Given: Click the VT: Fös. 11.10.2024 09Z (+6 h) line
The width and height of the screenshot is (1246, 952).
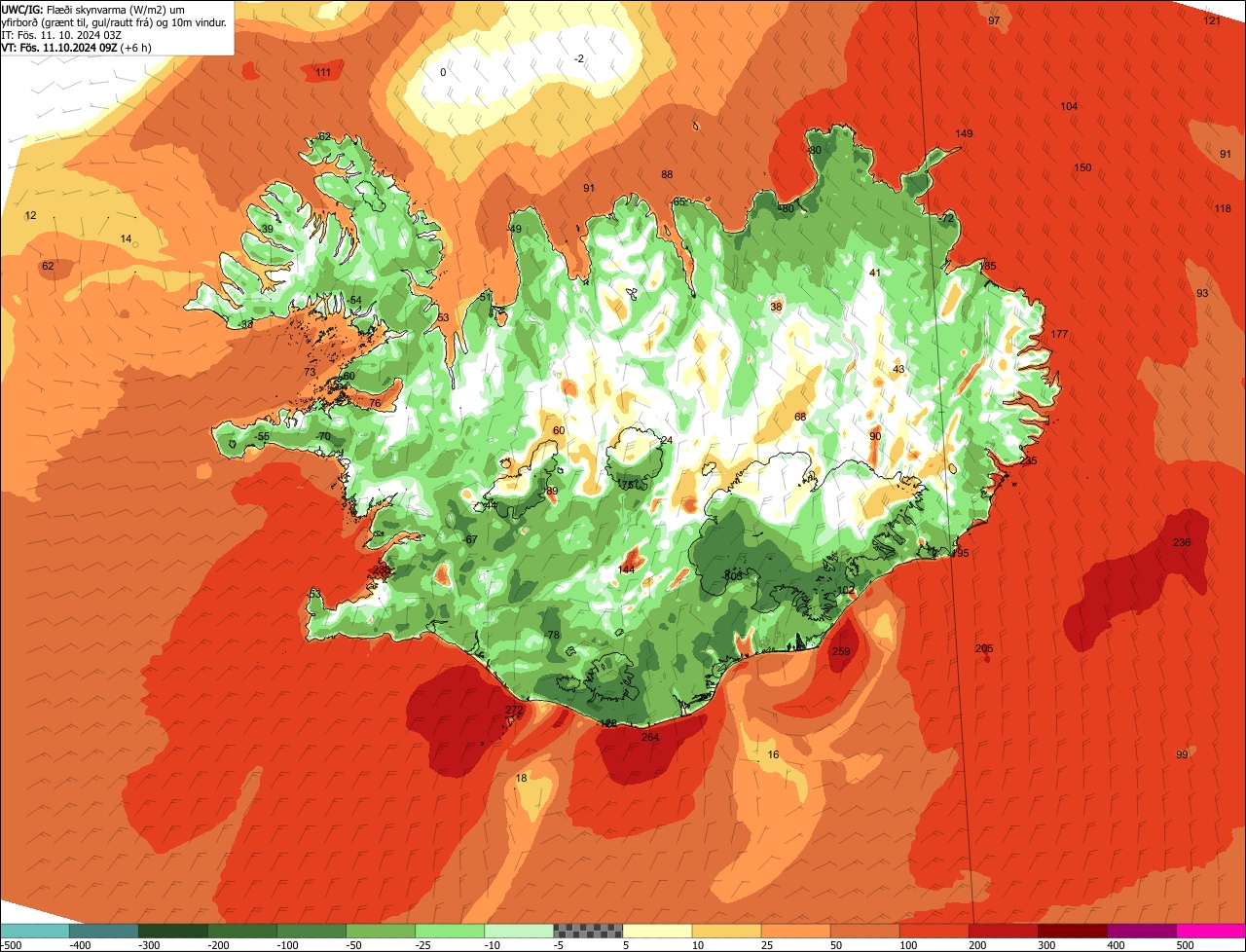Looking at the screenshot, I should [x=76, y=47].
